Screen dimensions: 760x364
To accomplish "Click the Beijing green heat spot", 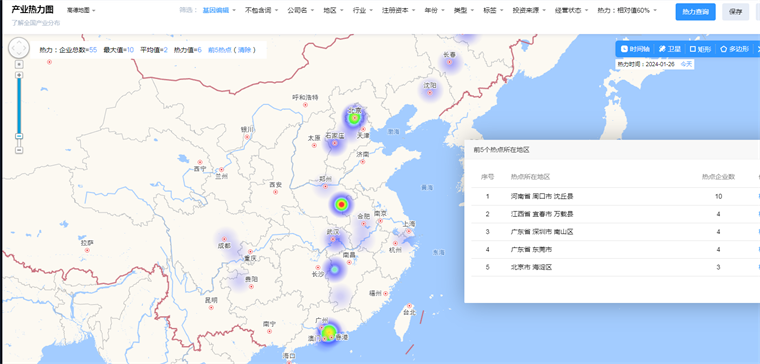I will [355, 118].
